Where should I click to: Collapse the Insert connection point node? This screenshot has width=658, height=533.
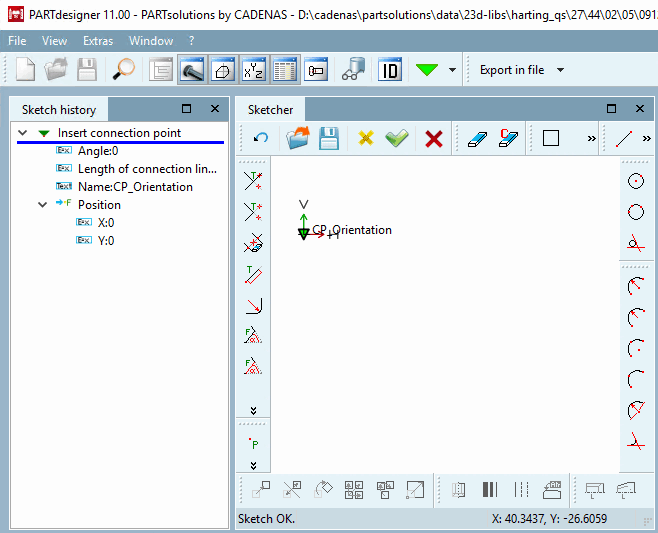tap(23, 133)
